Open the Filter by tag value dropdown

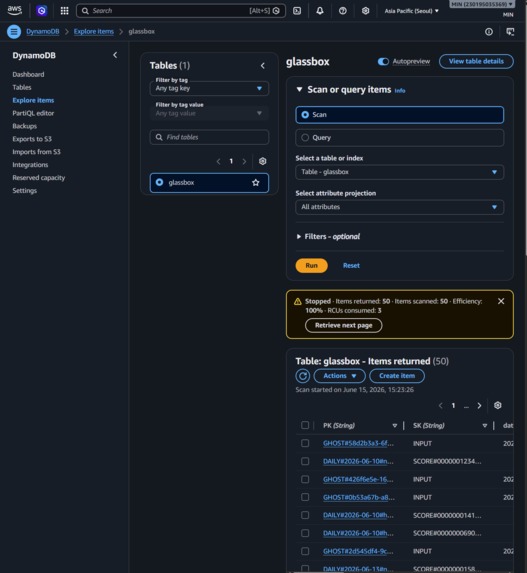pos(209,113)
